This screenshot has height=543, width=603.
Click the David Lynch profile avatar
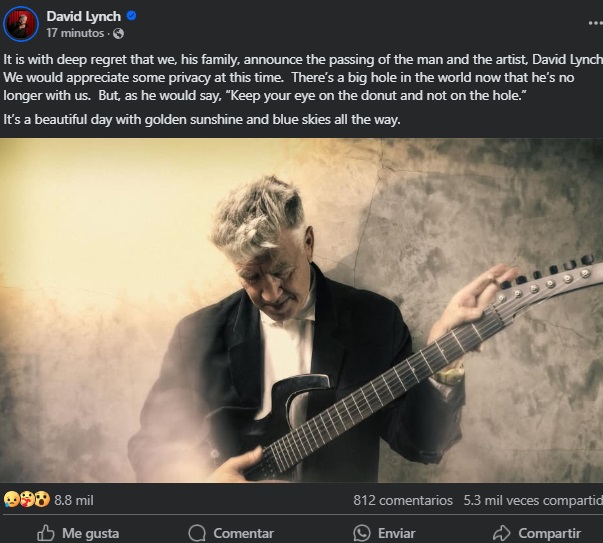point(21,23)
